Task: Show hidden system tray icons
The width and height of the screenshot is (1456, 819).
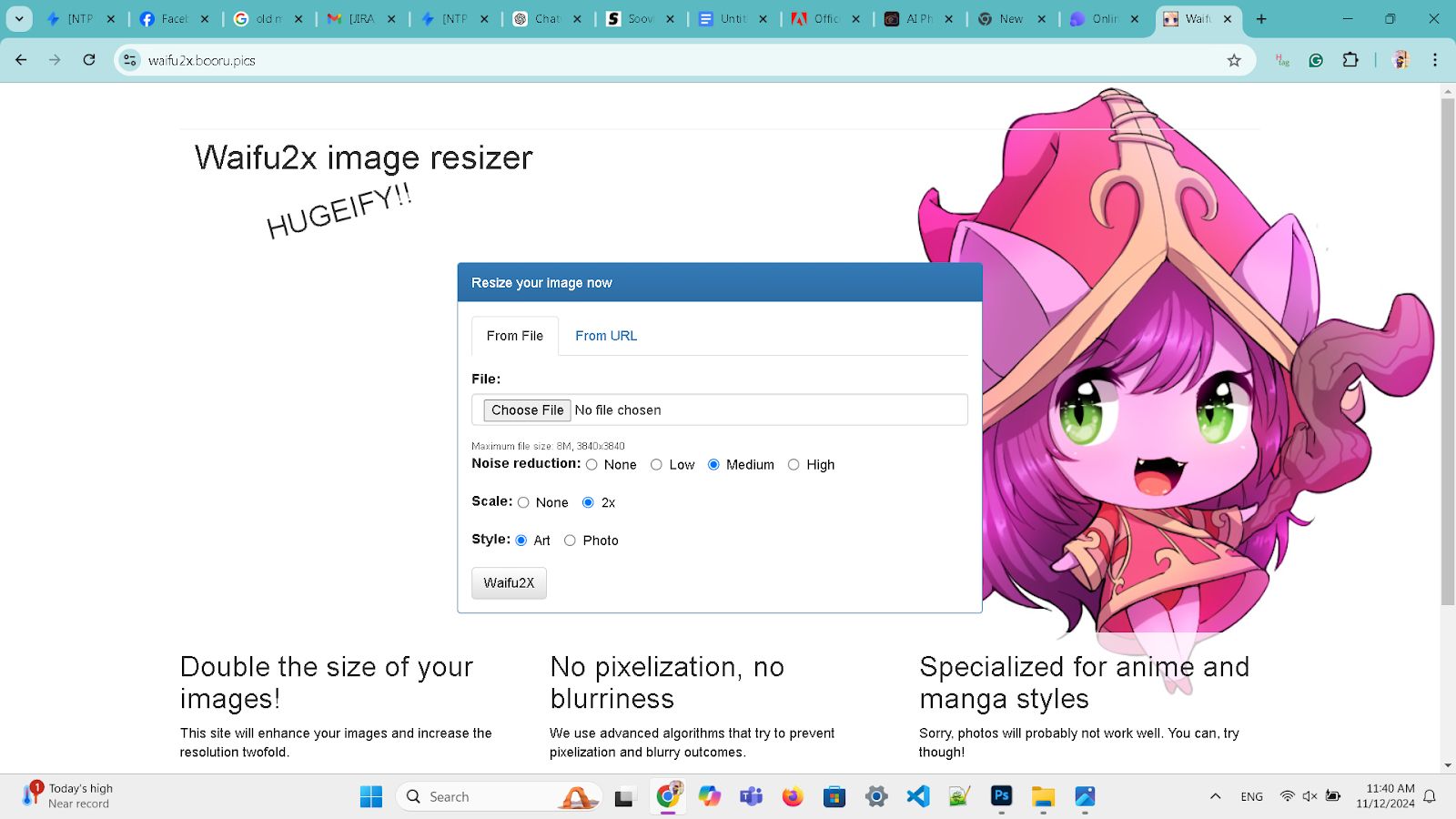Action: point(1215,796)
